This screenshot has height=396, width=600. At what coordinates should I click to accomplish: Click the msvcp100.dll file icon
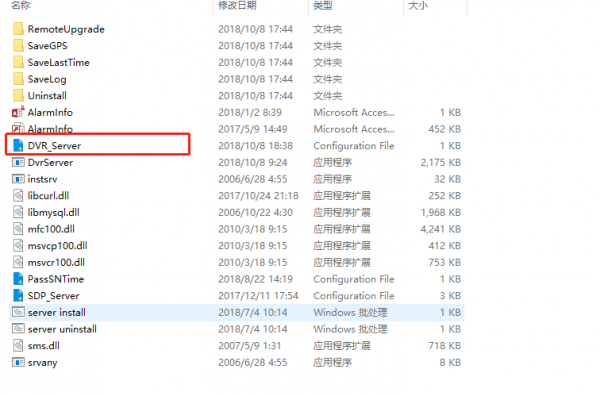[x=18, y=245]
